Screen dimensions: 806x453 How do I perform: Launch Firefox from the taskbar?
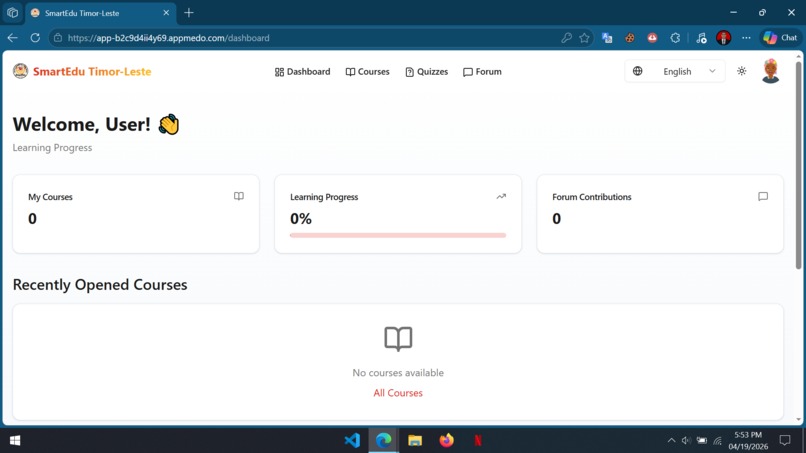pos(446,440)
